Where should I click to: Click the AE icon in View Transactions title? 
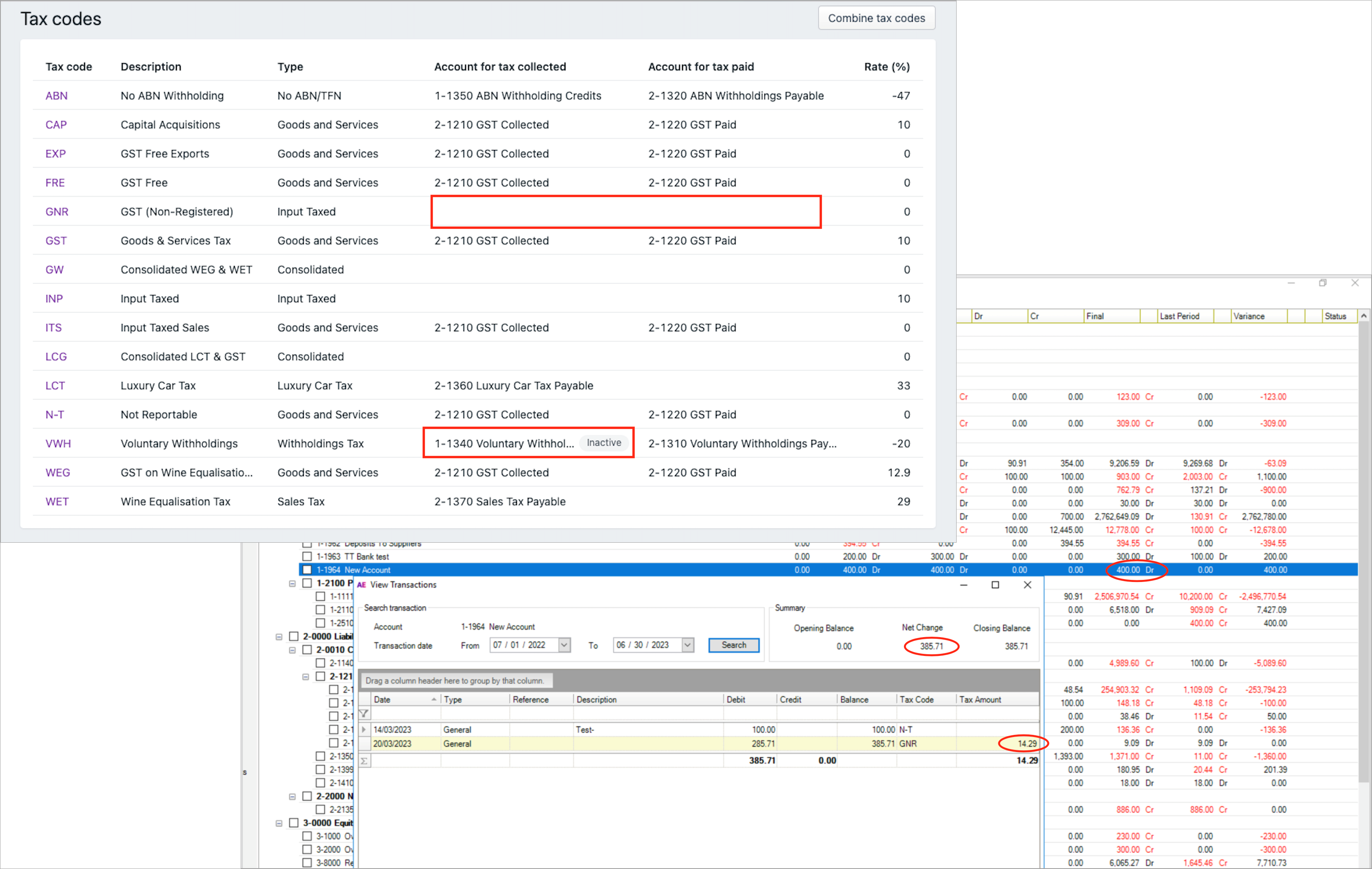coord(361,585)
